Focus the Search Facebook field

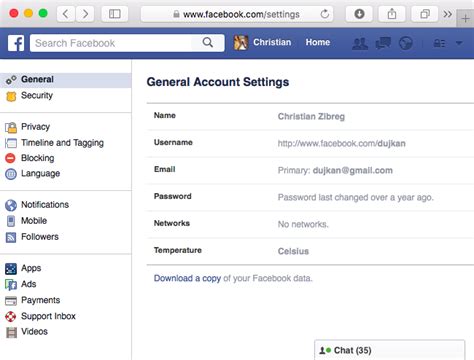[127, 43]
